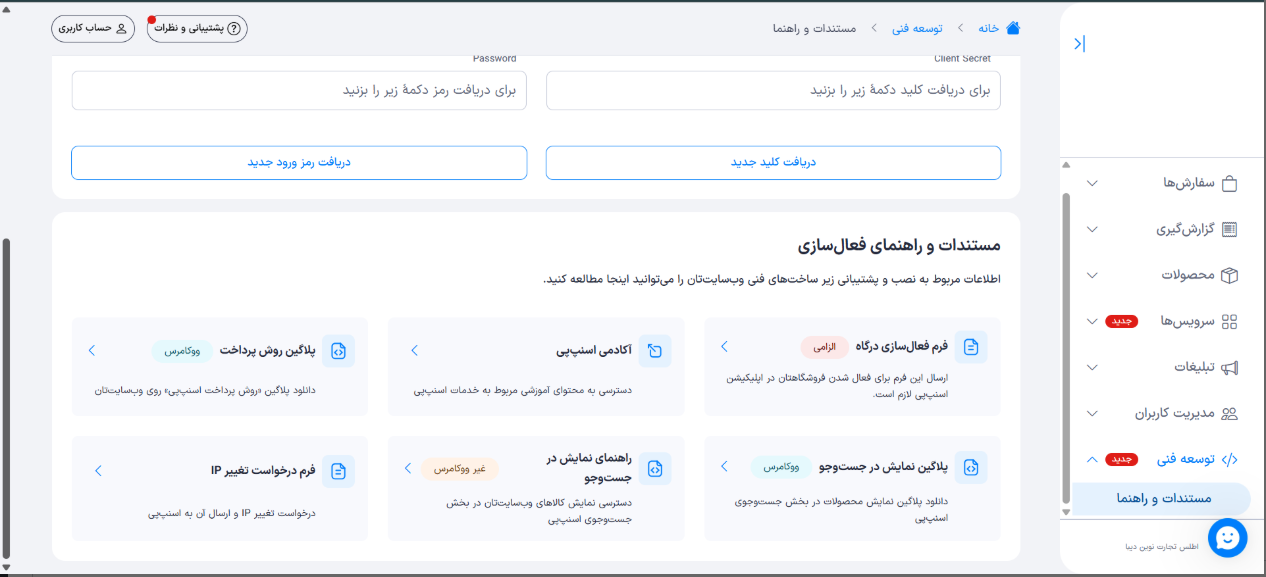Image resolution: width=1266 pixels, height=577 pixels.
Task: Click ووکامرس badge on search plugin card
Action: coord(781,466)
